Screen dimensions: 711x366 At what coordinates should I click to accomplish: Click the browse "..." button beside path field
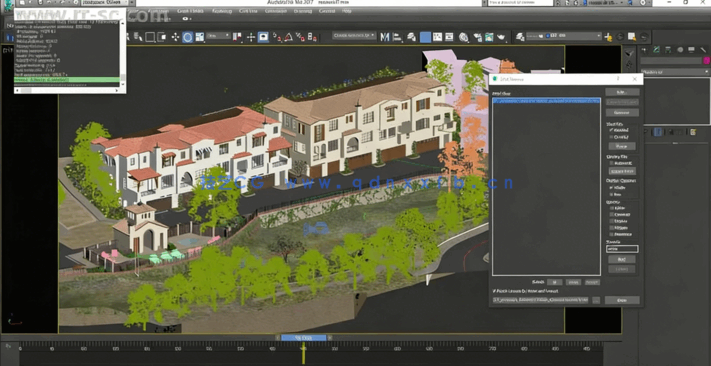596,300
